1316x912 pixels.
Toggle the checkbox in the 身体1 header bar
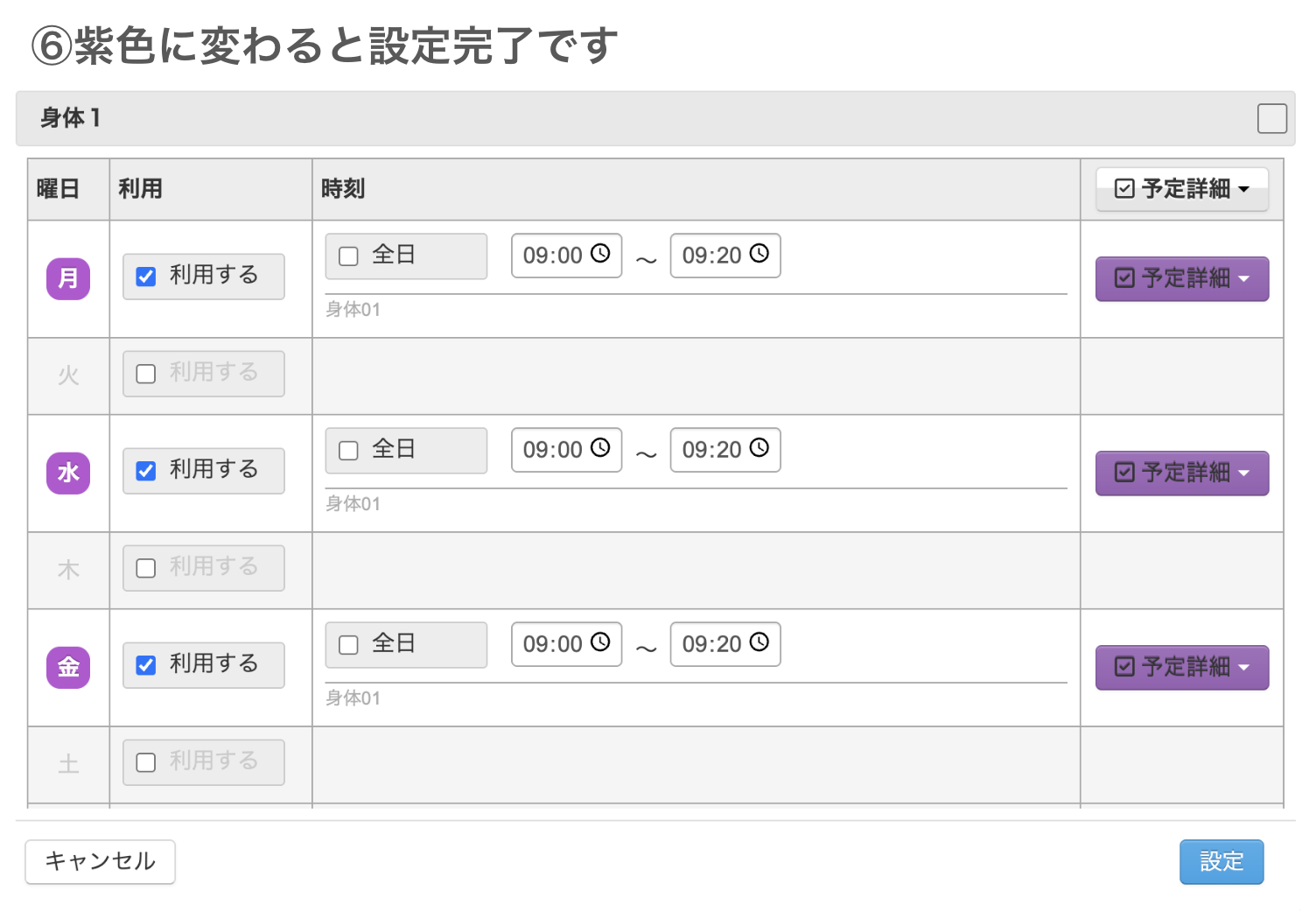pos(1271,118)
